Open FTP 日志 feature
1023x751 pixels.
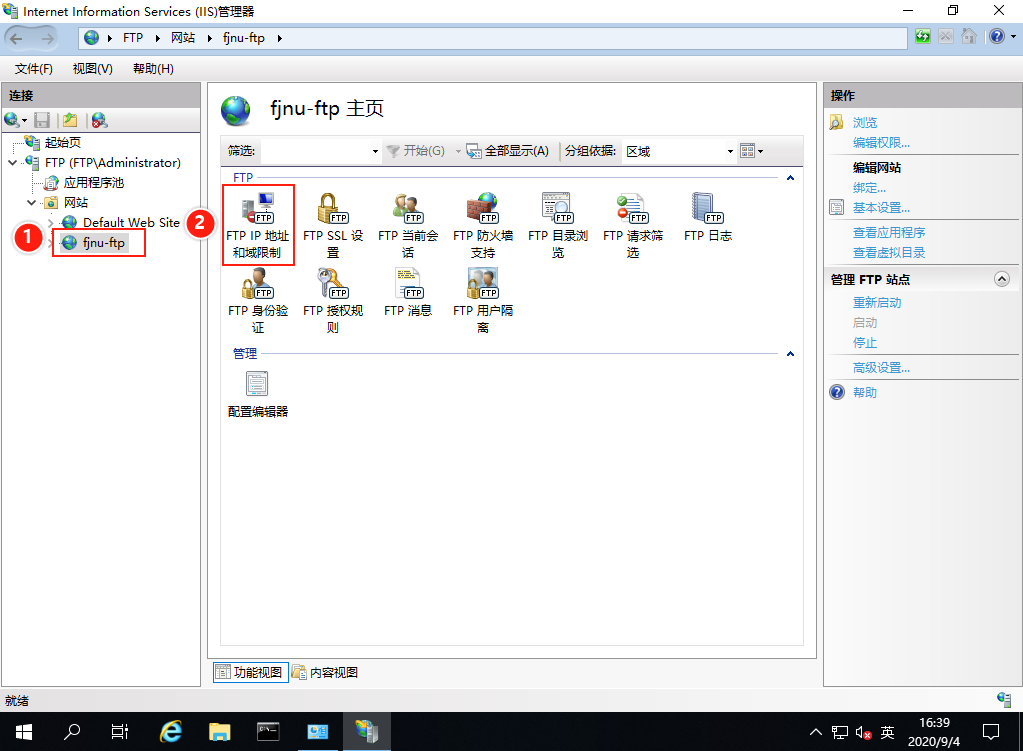coord(708,217)
